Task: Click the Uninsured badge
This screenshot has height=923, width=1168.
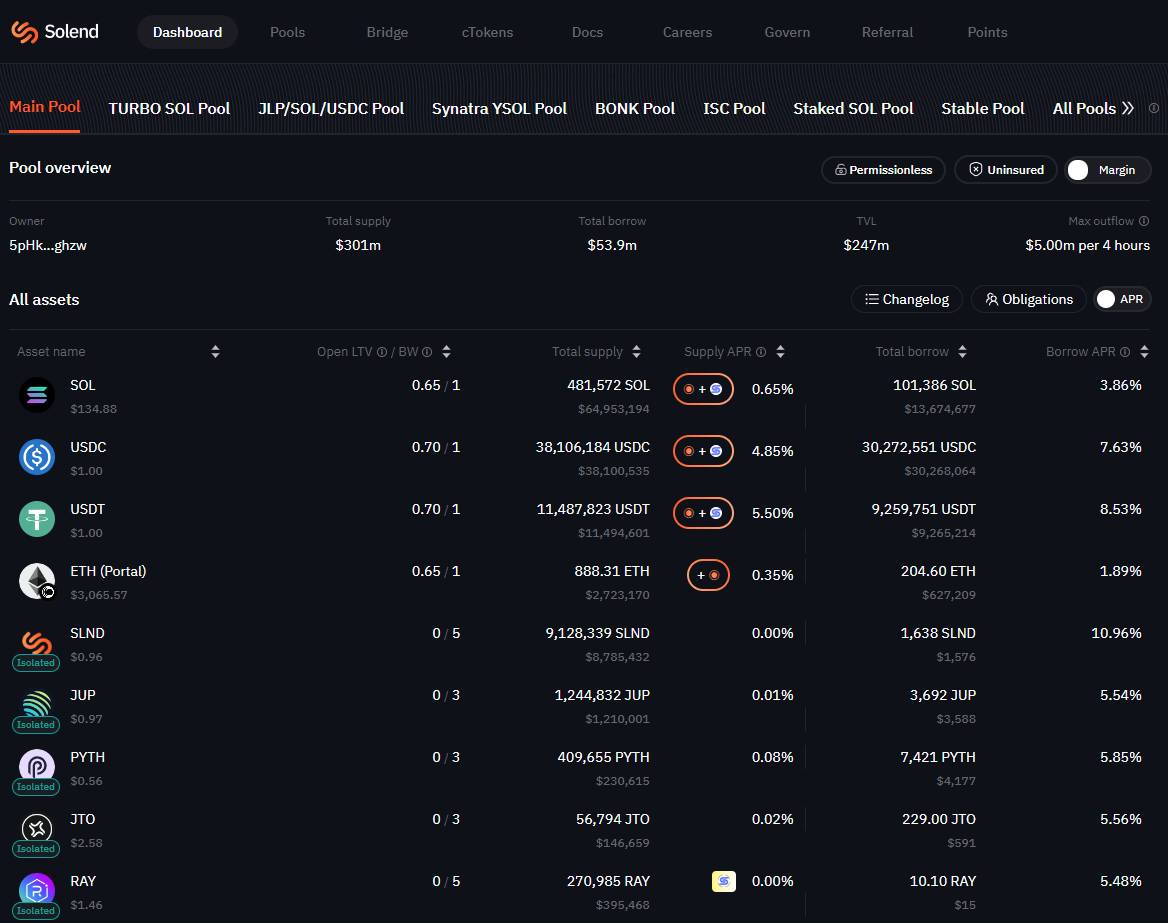Action: point(1006,170)
